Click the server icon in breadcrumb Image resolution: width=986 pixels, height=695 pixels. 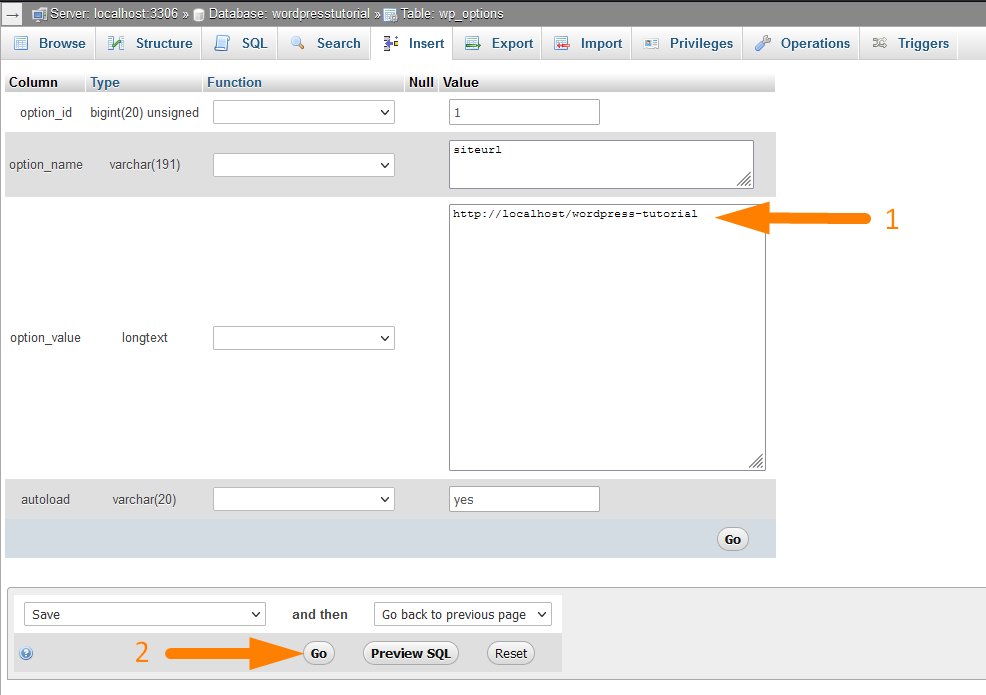pos(40,14)
